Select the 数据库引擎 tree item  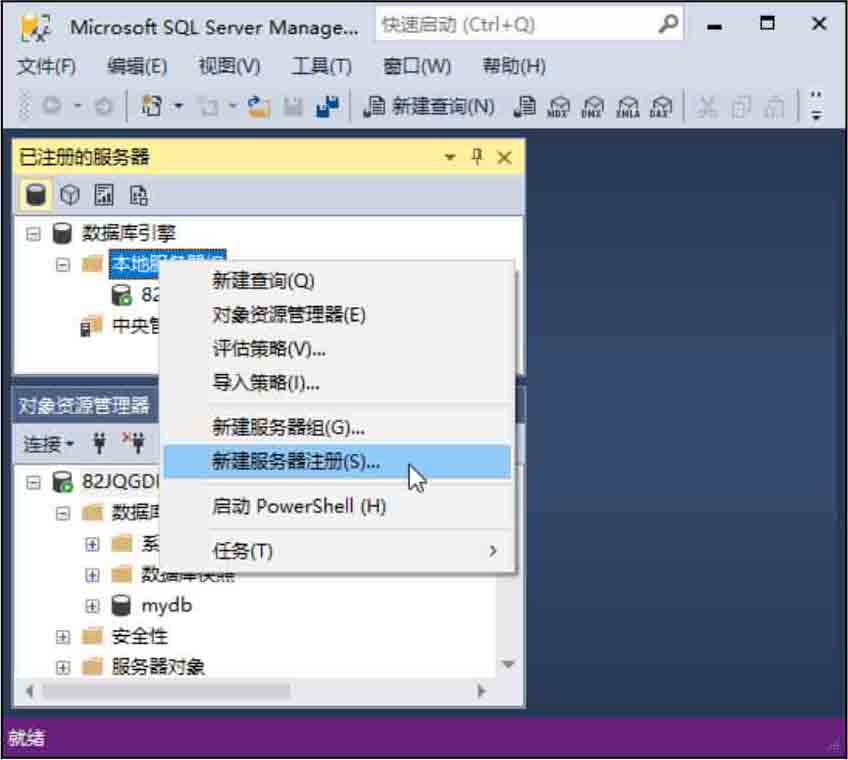(129, 234)
